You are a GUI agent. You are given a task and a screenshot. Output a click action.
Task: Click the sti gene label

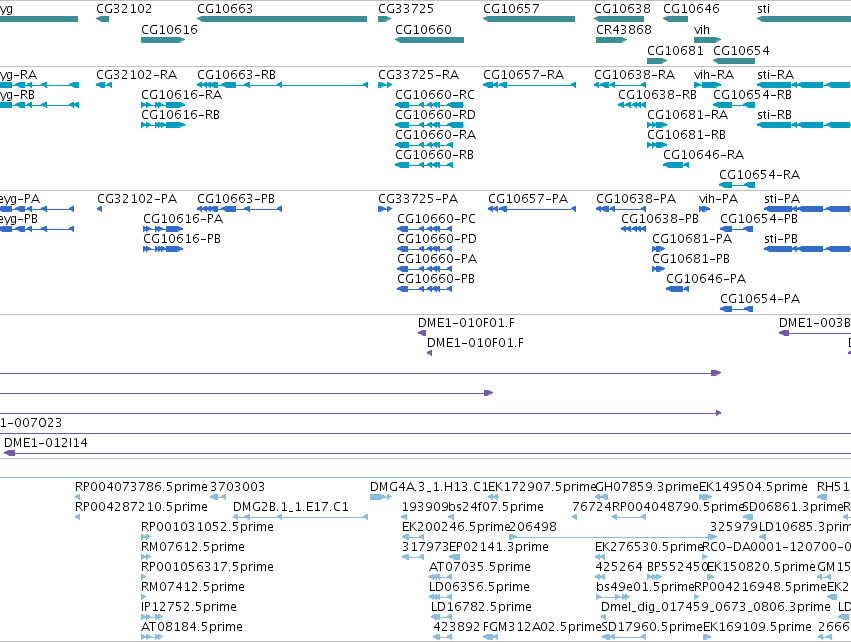[763, 9]
